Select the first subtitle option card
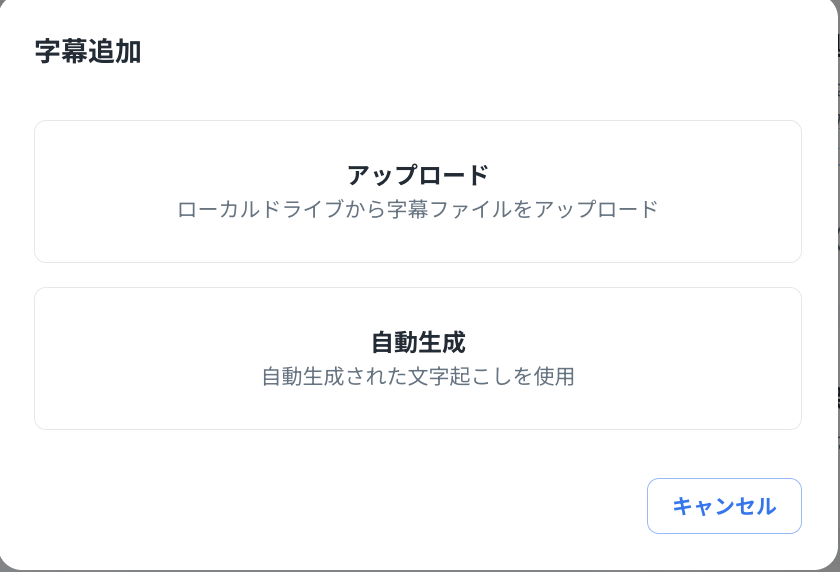840x572 pixels. [418, 191]
